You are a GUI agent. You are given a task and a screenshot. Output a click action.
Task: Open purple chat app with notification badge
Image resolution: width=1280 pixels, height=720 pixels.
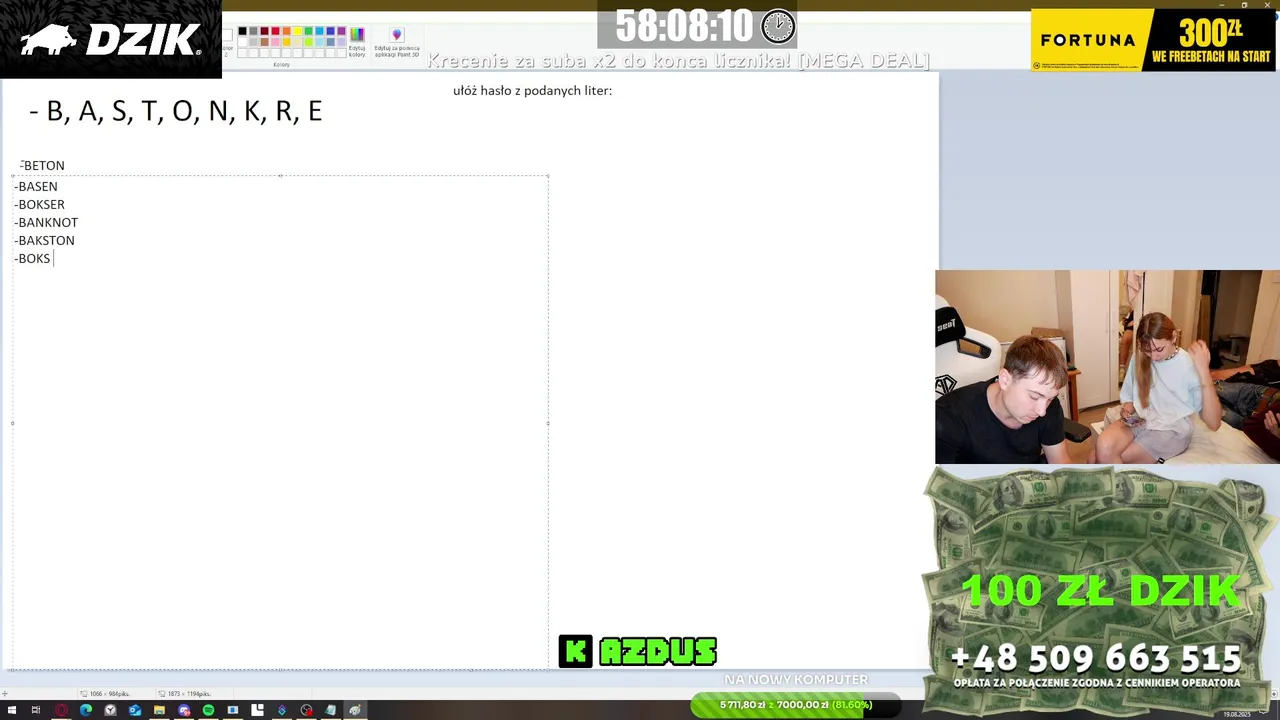[184, 710]
